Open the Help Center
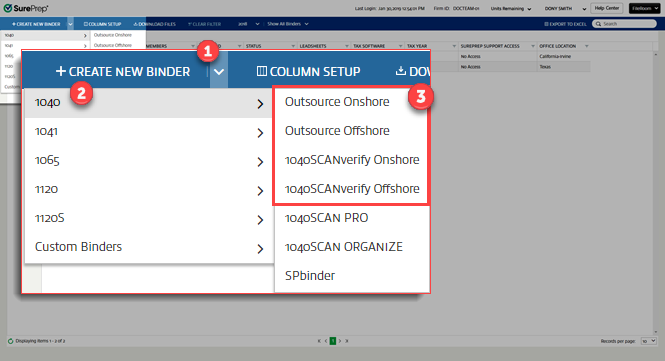The height and width of the screenshot is (361, 665). 607,8
